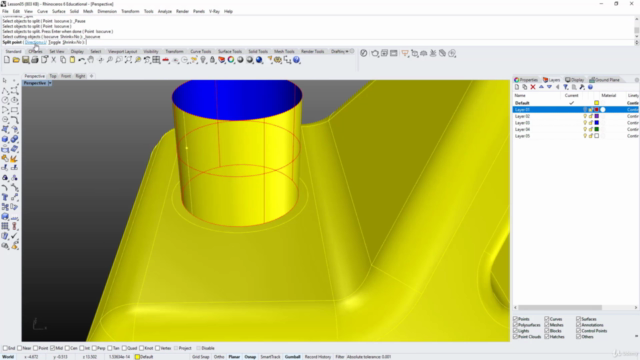
Task: Click the Cut scissors icon
Action: click(x=53, y=60)
